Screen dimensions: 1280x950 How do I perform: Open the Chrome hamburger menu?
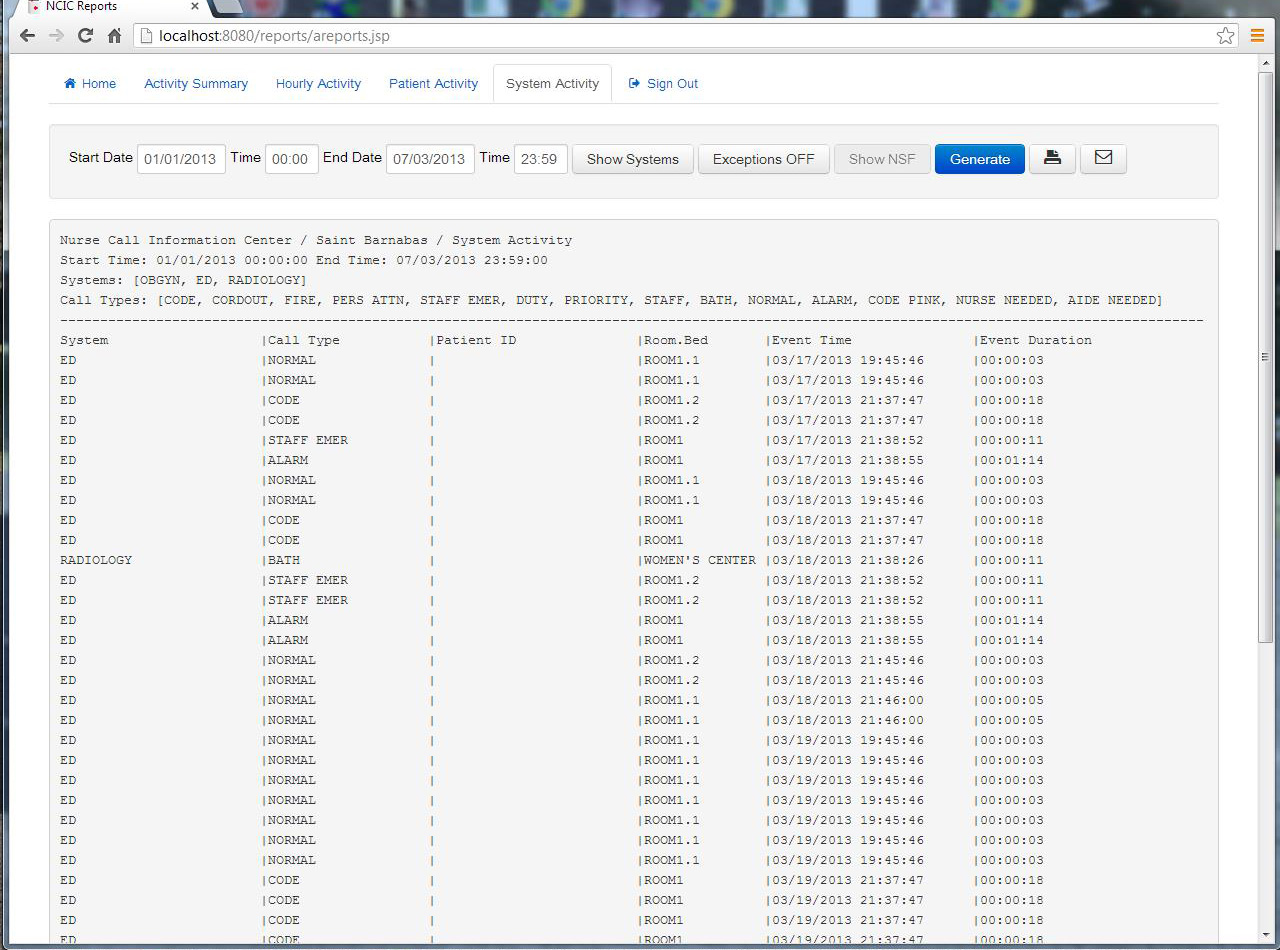click(x=1257, y=36)
